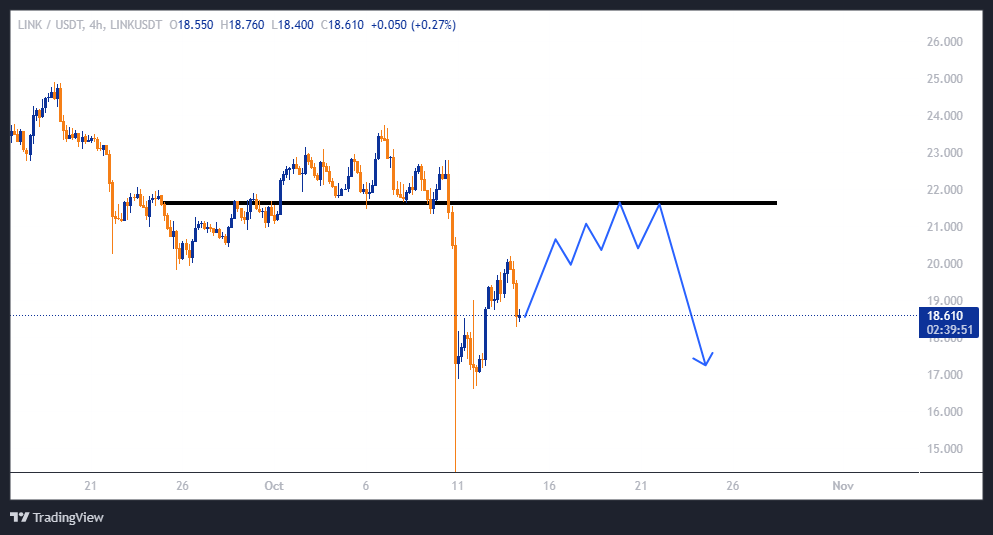The image size is (993, 535).
Task: Click the blue projection arrowhead tip
Action: pyautogui.click(x=706, y=364)
